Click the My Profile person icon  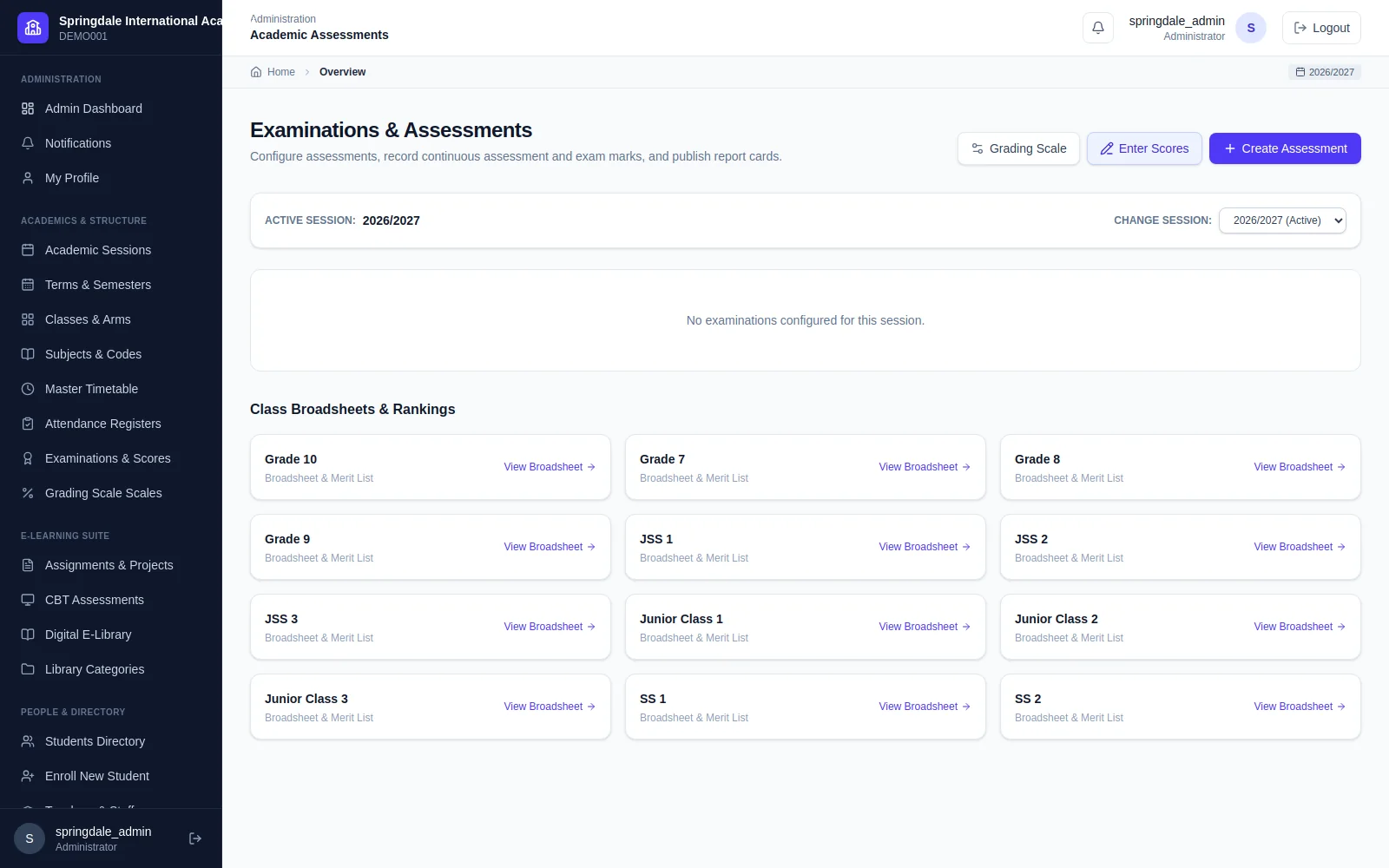(x=28, y=178)
